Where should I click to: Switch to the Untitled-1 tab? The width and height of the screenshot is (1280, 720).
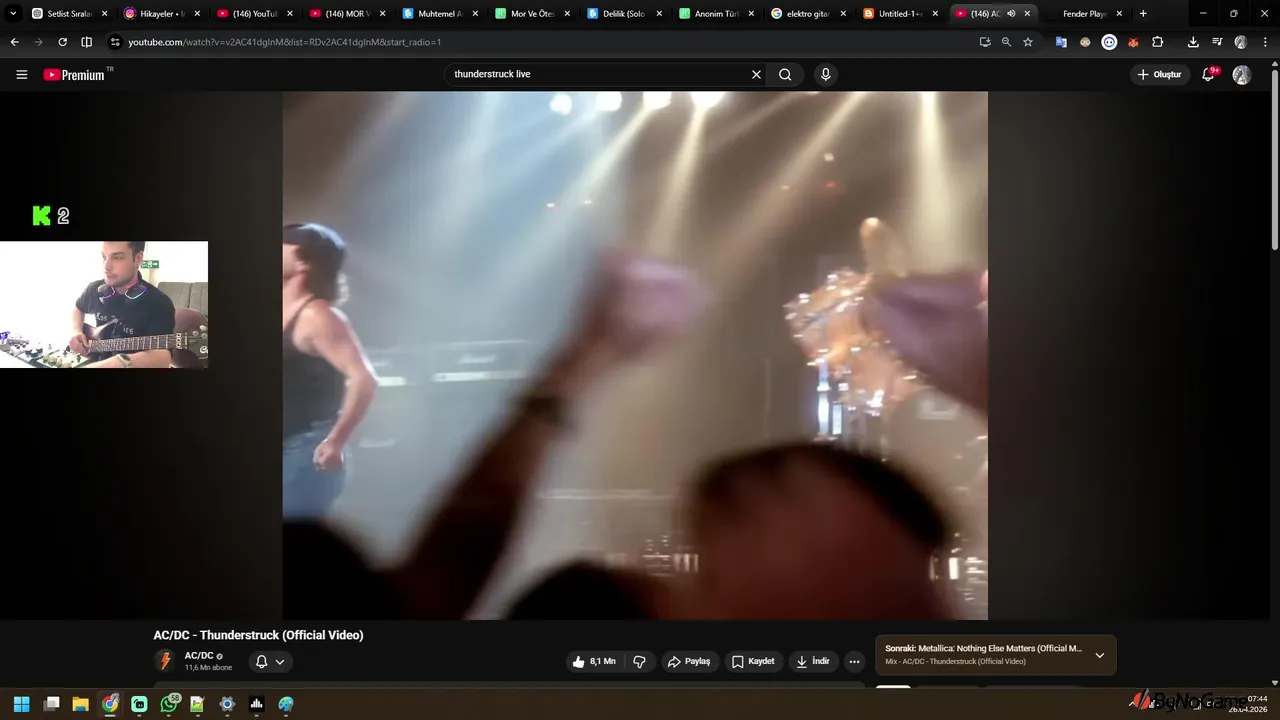[900, 14]
